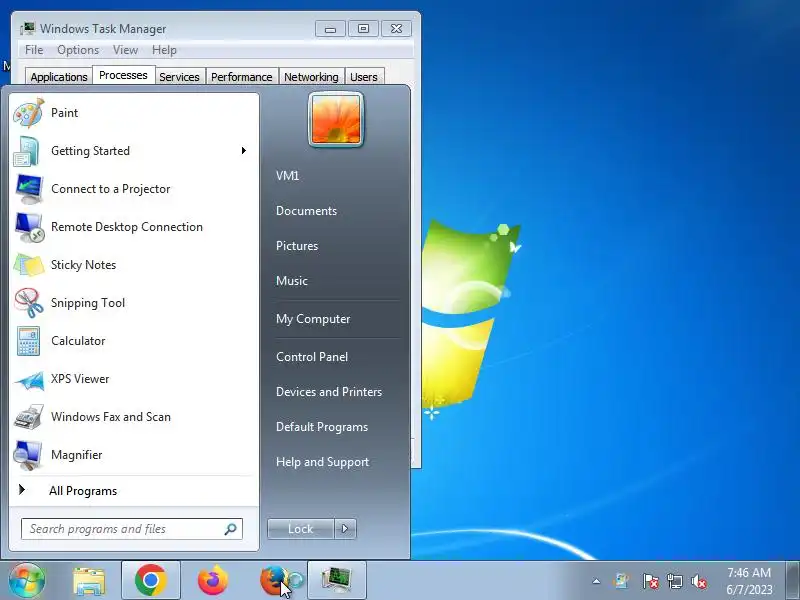Open Help and Support
The height and width of the screenshot is (600, 800).
click(322, 462)
